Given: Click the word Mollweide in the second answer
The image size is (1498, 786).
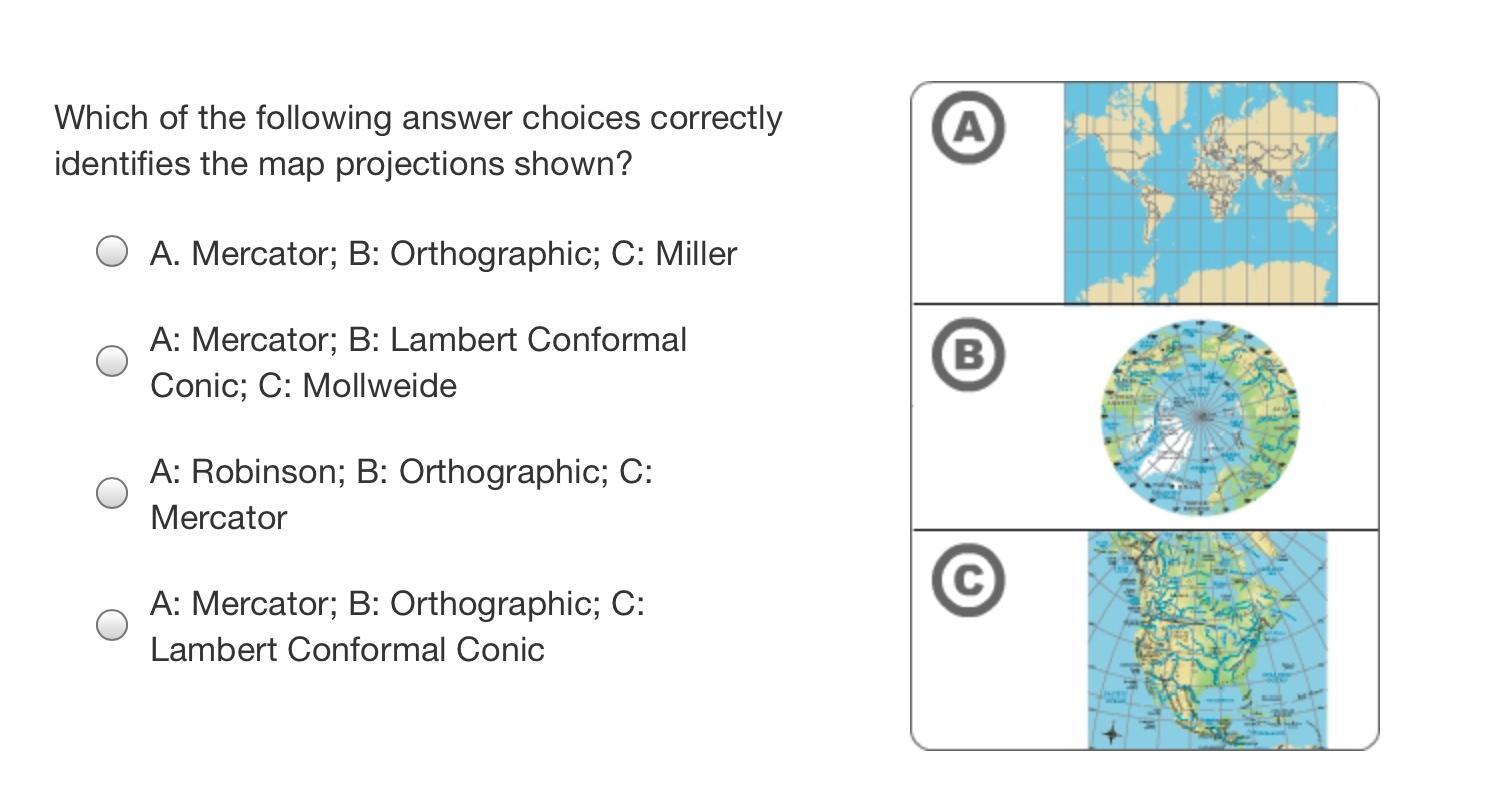Looking at the screenshot, I should [379, 386].
